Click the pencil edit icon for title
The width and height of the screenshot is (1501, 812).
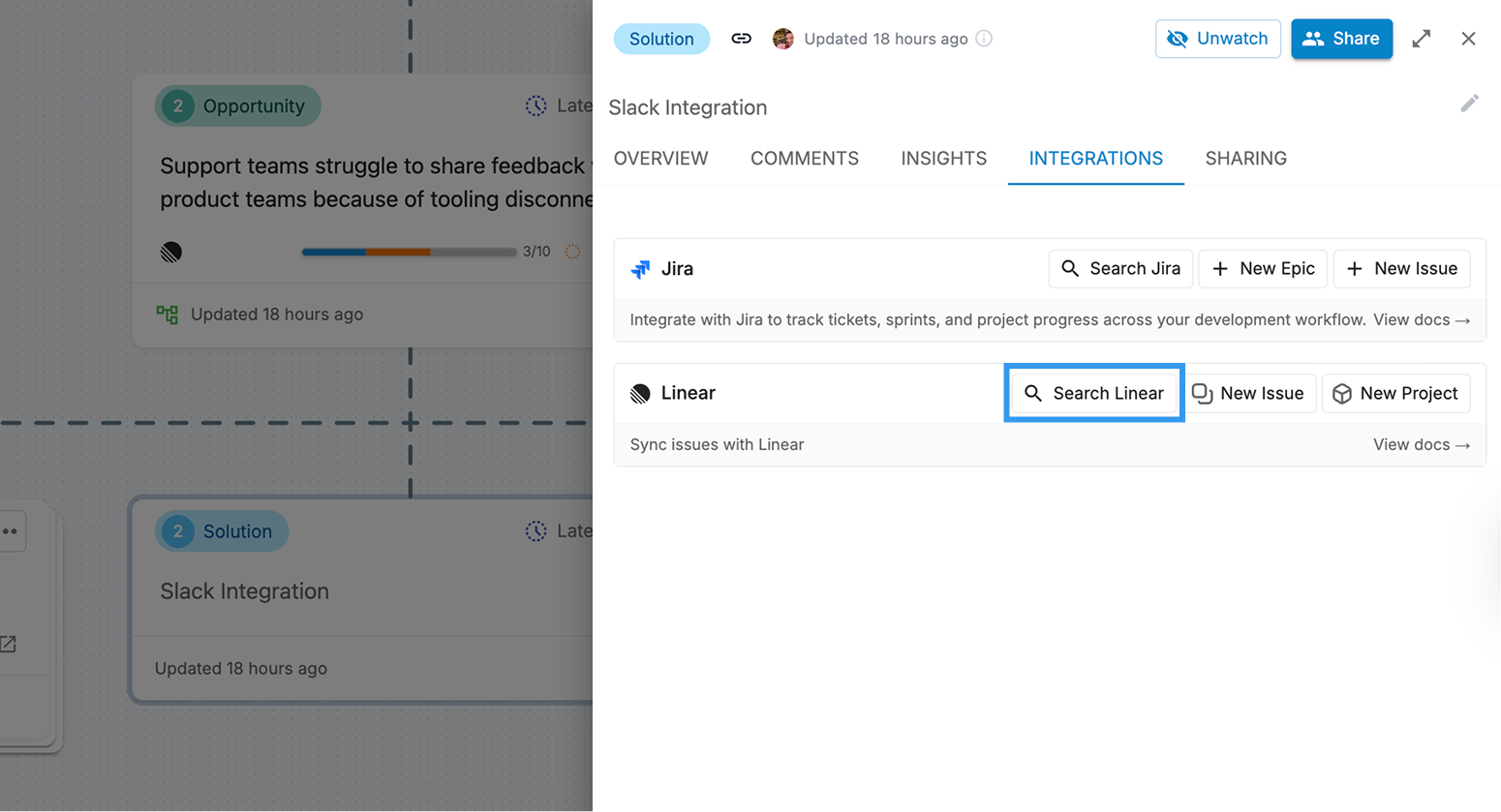point(1469,104)
